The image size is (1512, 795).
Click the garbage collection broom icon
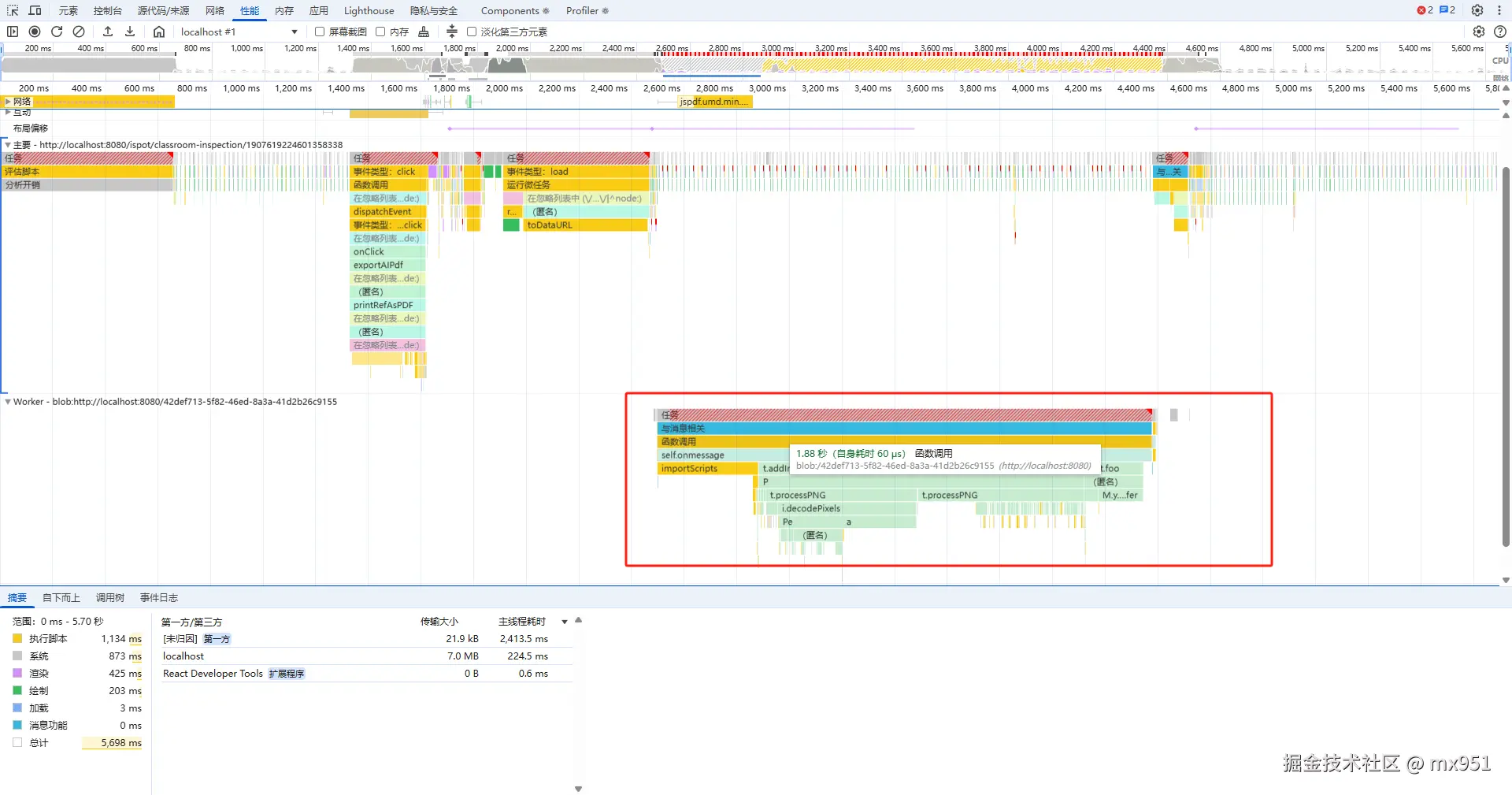tap(424, 32)
